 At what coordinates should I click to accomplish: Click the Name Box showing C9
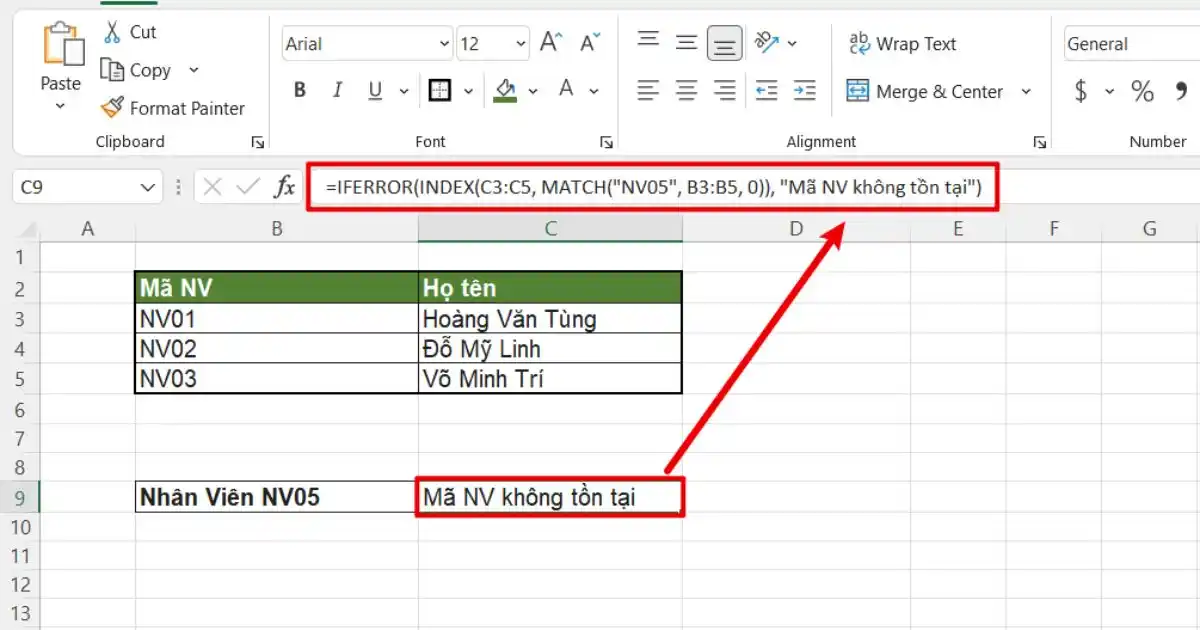pyautogui.click(x=86, y=186)
